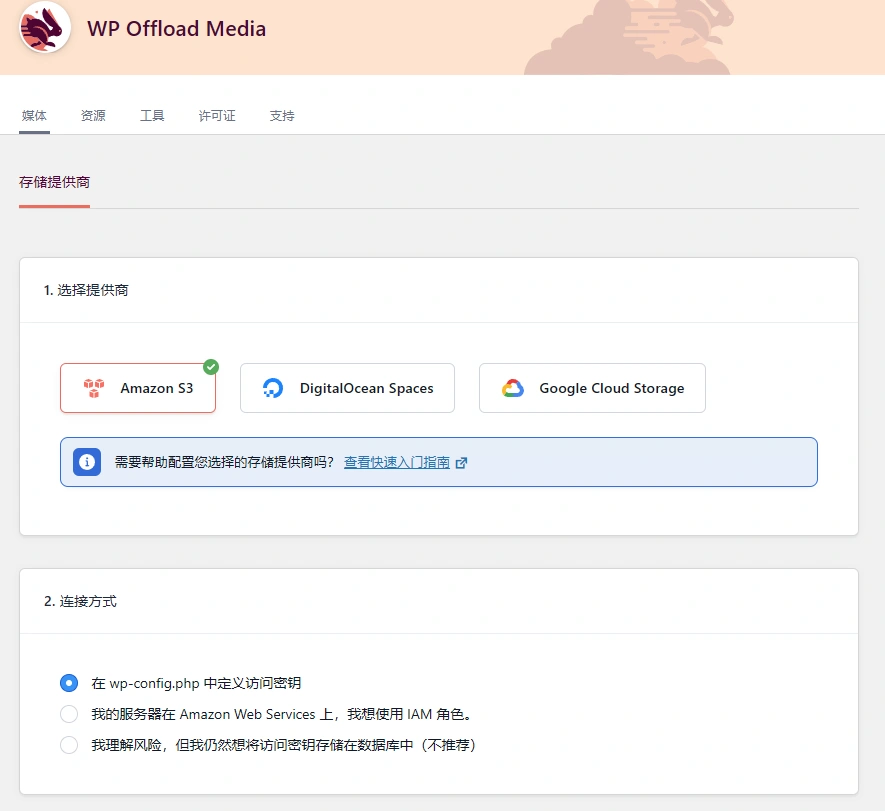Select the 存储提供商 tab
Screen dimensions: 885x811
coord(53,182)
